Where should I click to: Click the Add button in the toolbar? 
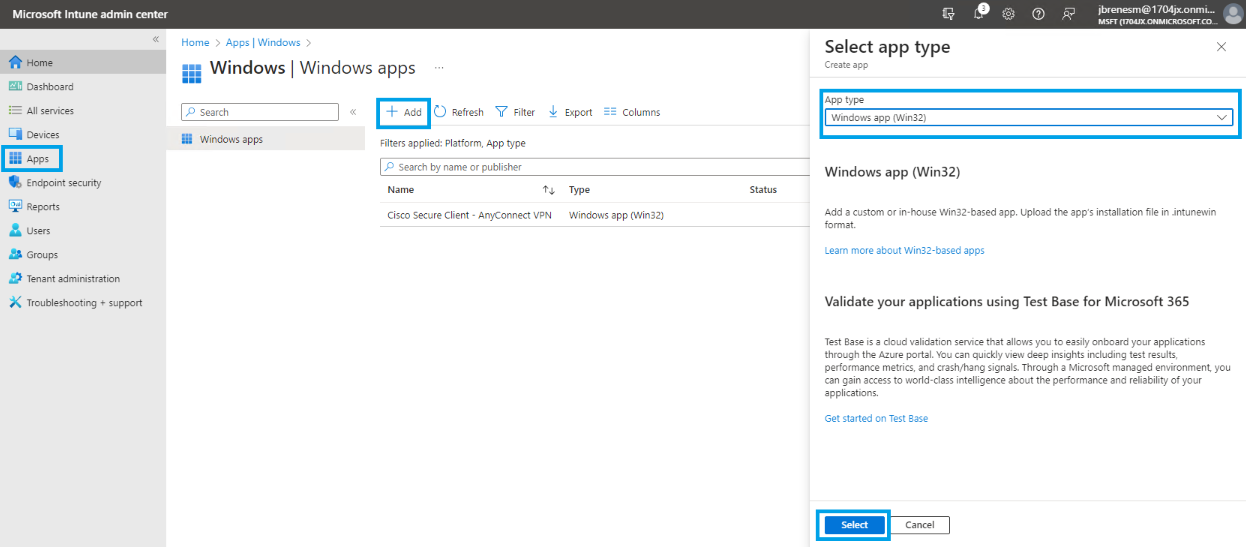click(x=405, y=112)
